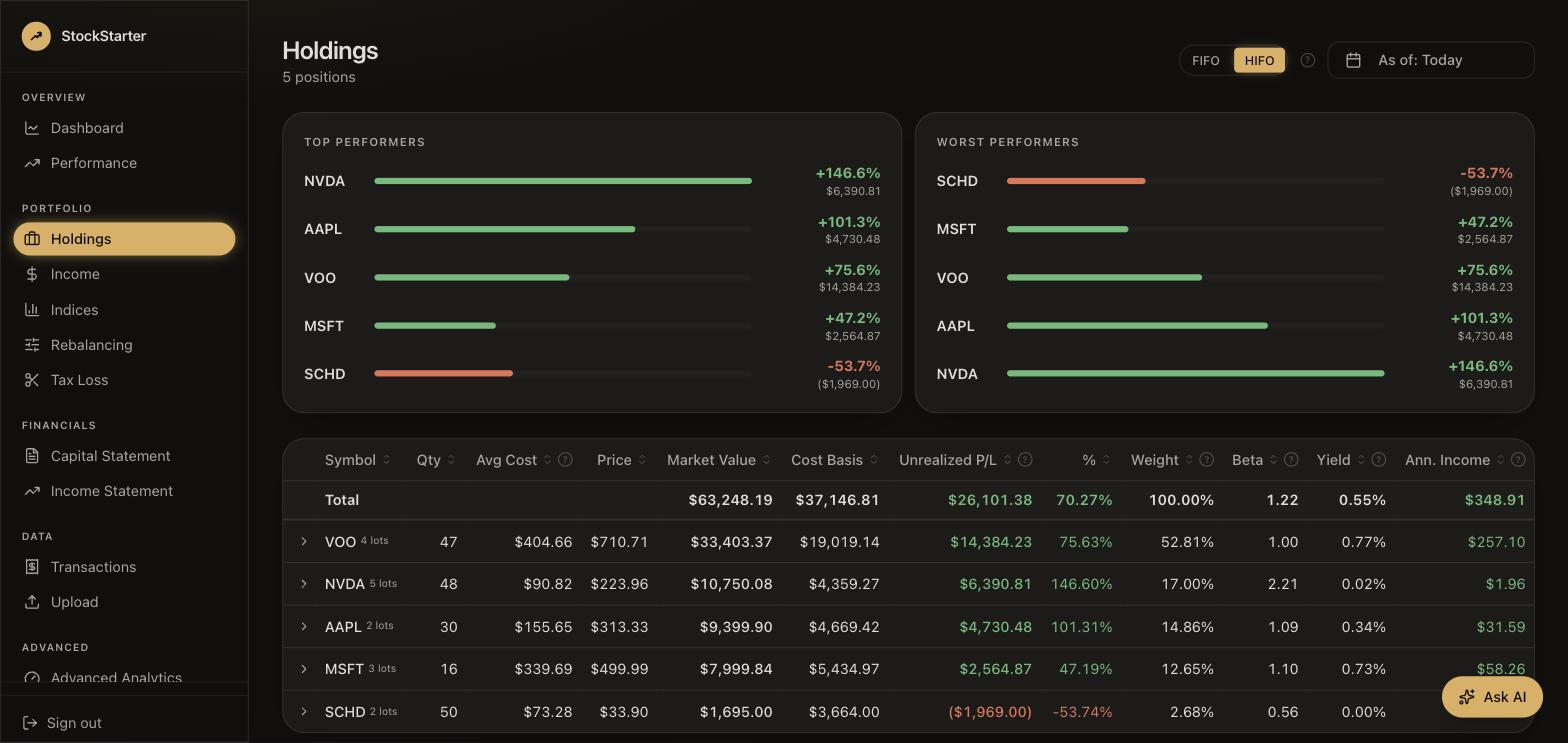Image resolution: width=1568 pixels, height=743 pixels.
Task: Click AAPL bar in Top Performers
Action: [505, 229]
